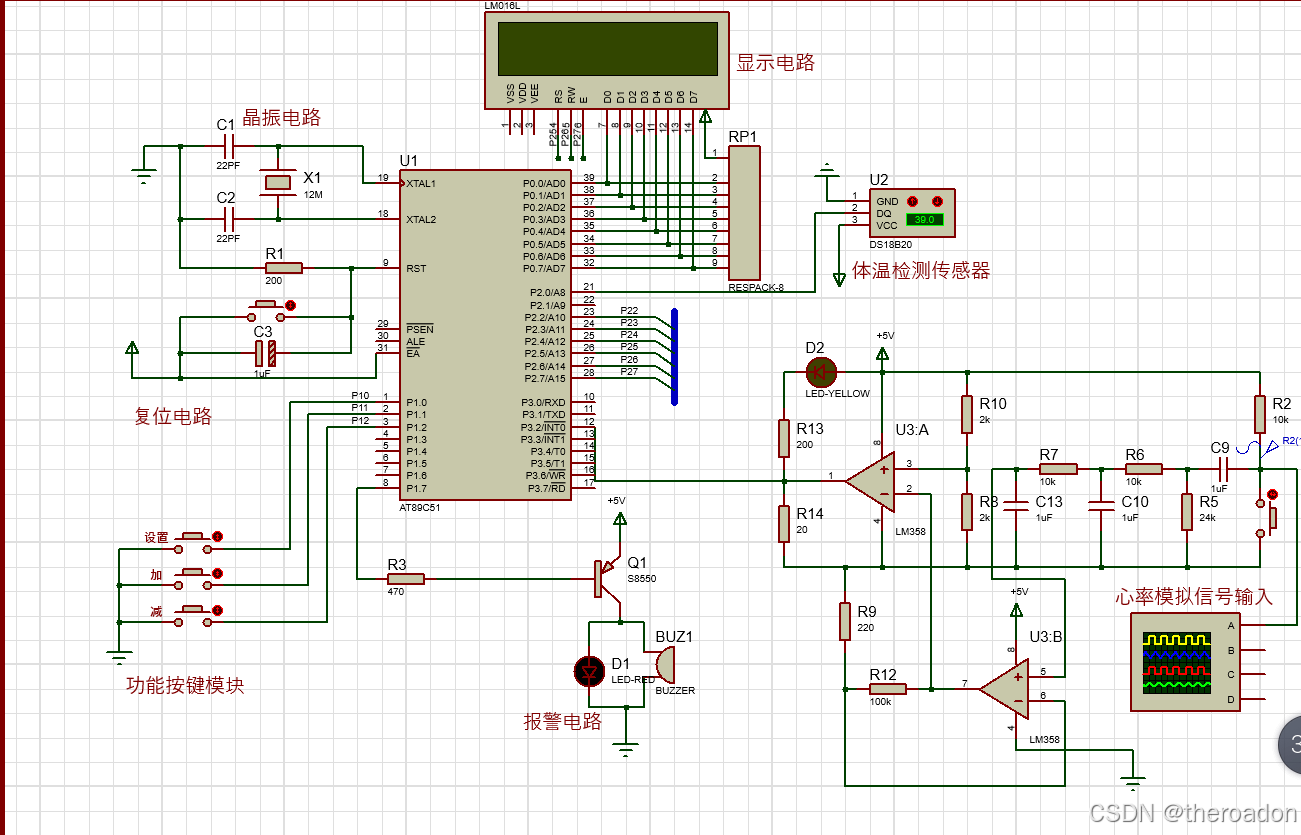Select capacitor C13 1uF
Screen dimensions: 1301x835
tap(1015, 506)
